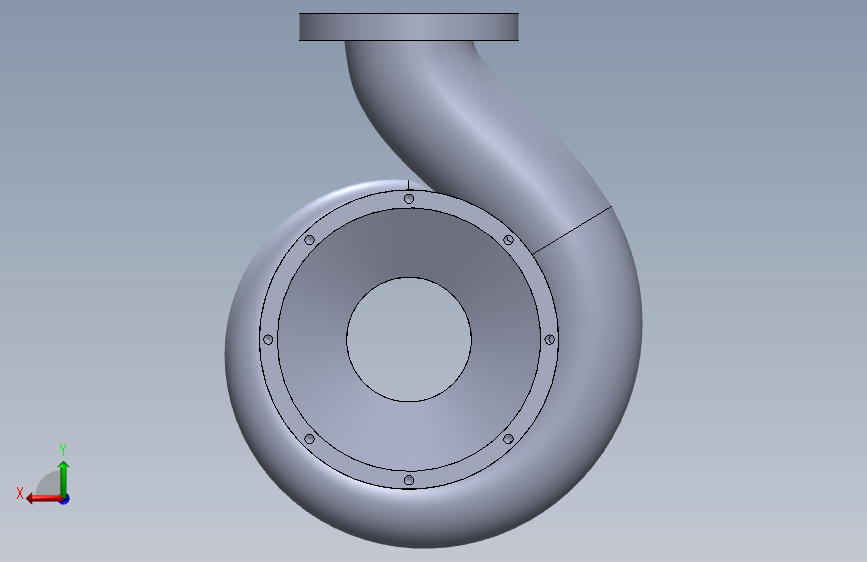Pick the rightmost bolt hole on the ring
Viewport: 867px width, 562px height.
click(x=550, y=340)
